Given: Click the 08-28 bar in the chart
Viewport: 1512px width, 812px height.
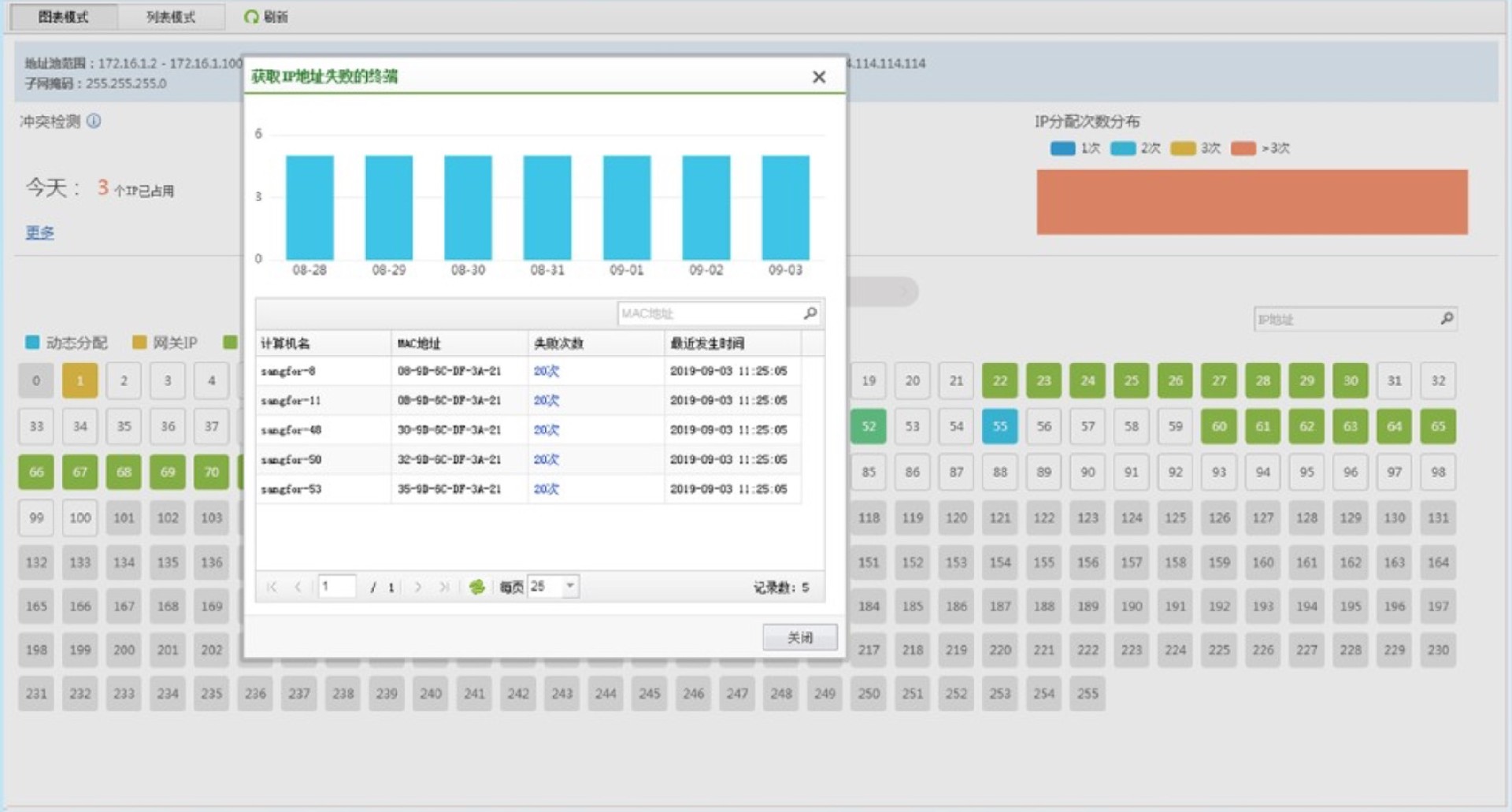Looking at the screenshot, I should coord(309,207).
